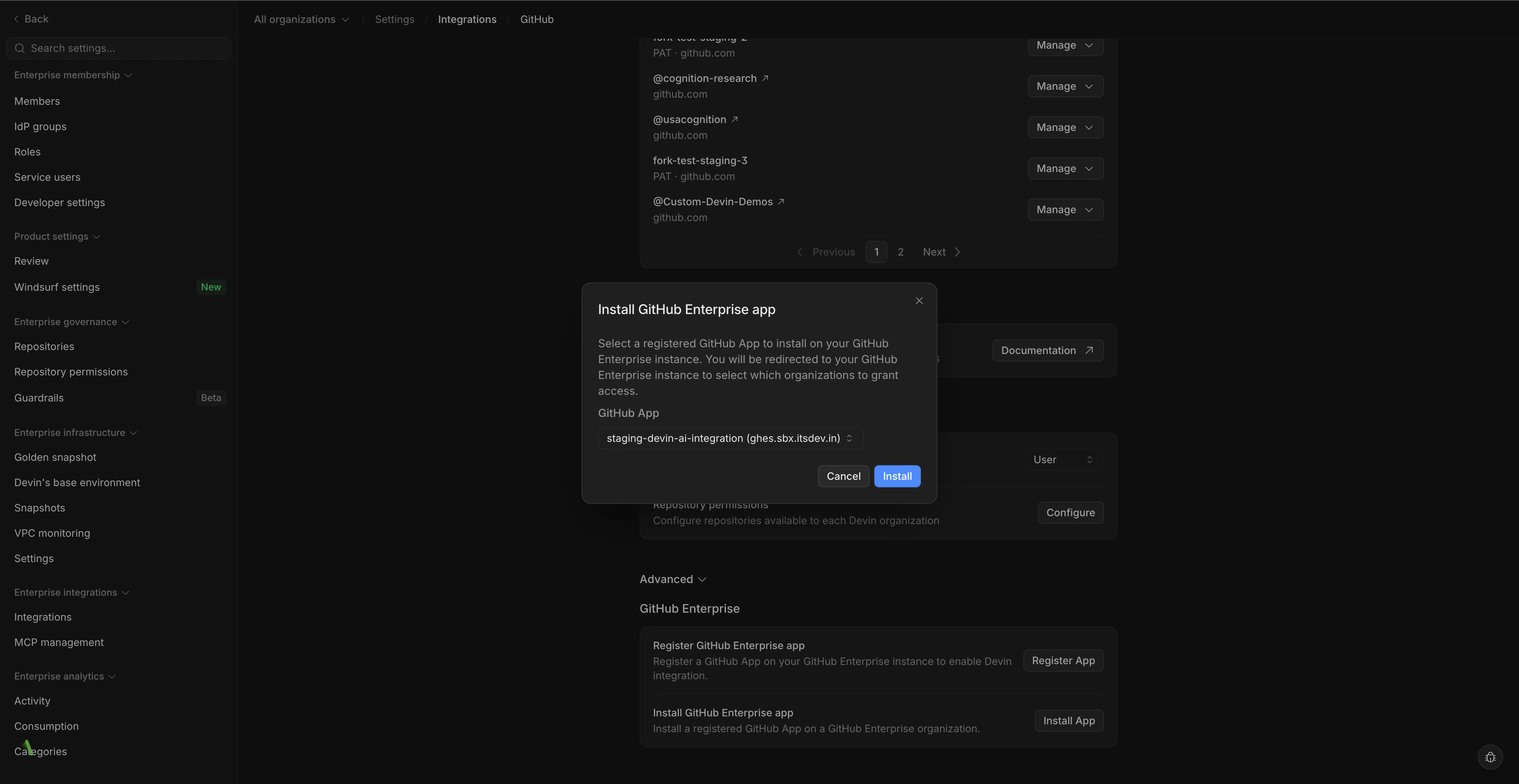Open Manage menu for @cognition-research
The width and height of the screenshot is (1519, 784).
tap(1065, 86)
